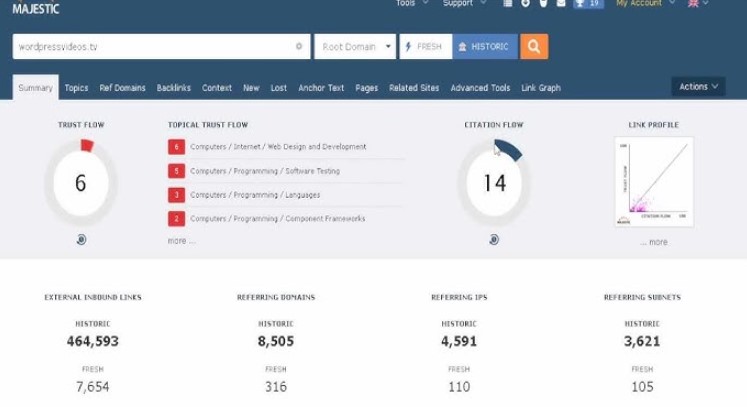The height and width of the screenshot is (407, 747).
Task: Click the fresh referring IPs value 110
Action: (459, 387)
